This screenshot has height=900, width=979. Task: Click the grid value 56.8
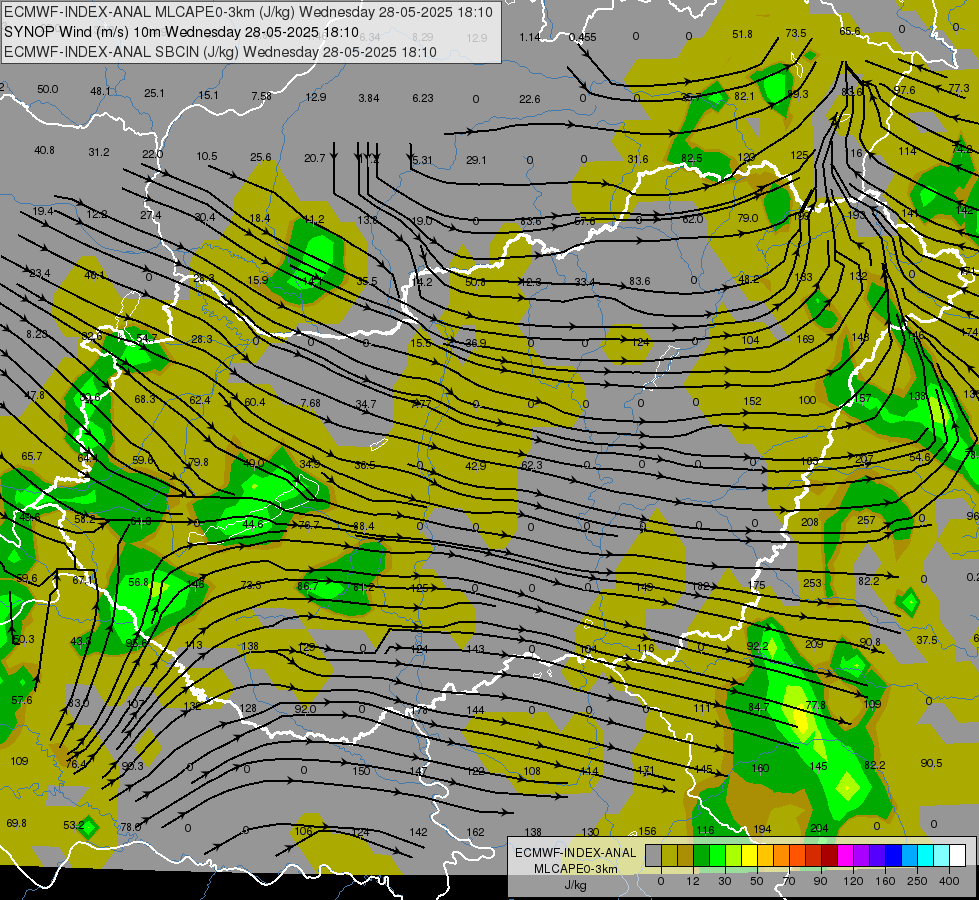click(x=139, y=582)
